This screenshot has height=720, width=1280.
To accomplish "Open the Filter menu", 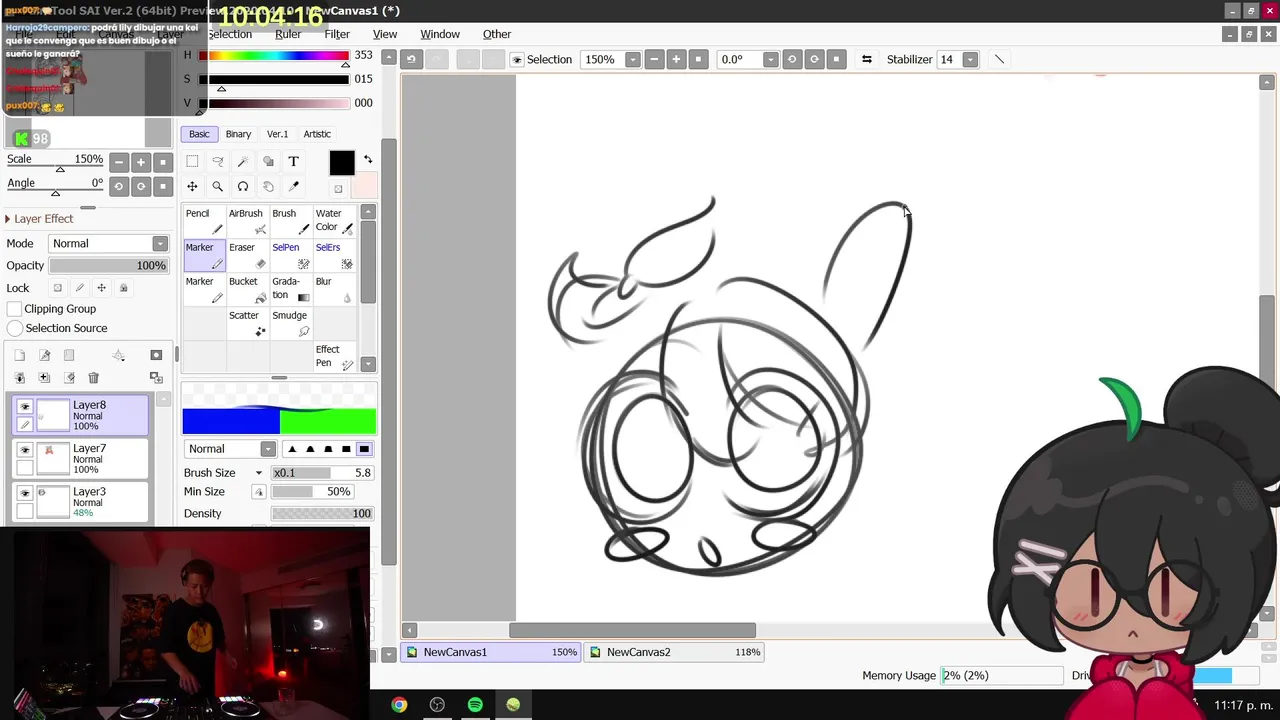I will [337, 34].
